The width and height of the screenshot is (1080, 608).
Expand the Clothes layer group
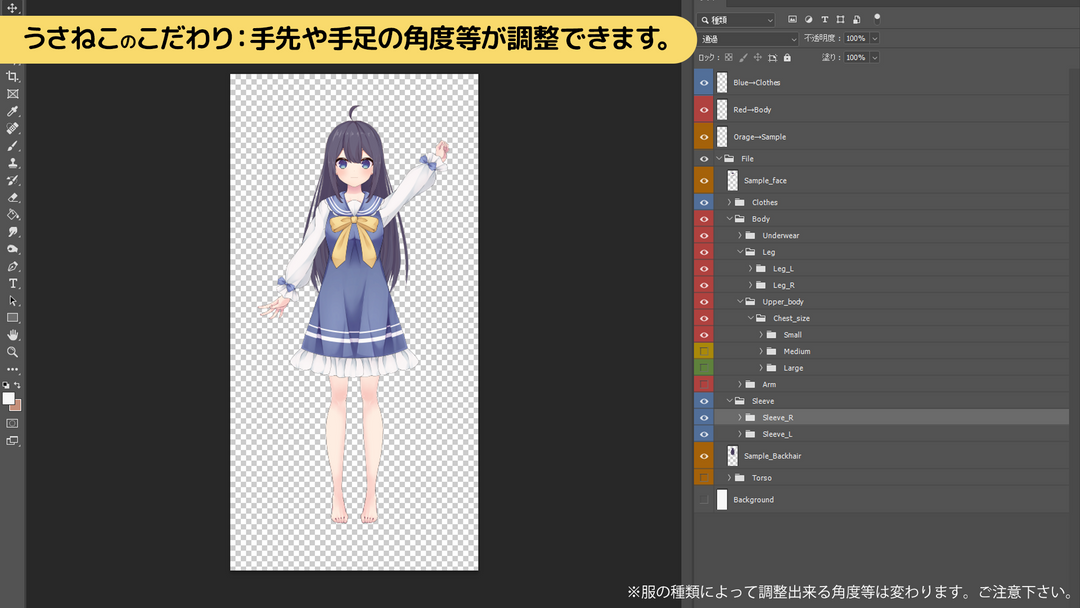(730, 201)
